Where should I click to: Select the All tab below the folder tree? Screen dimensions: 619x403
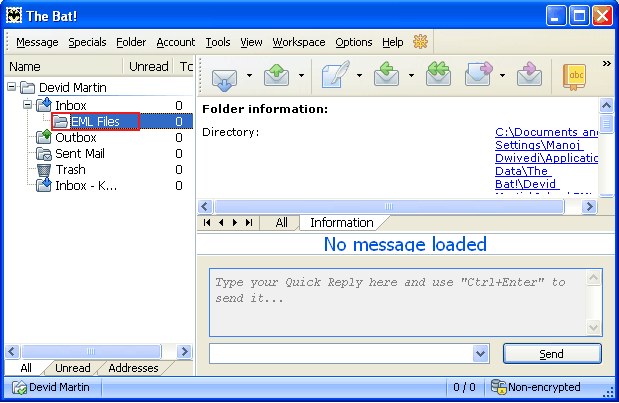26,368
